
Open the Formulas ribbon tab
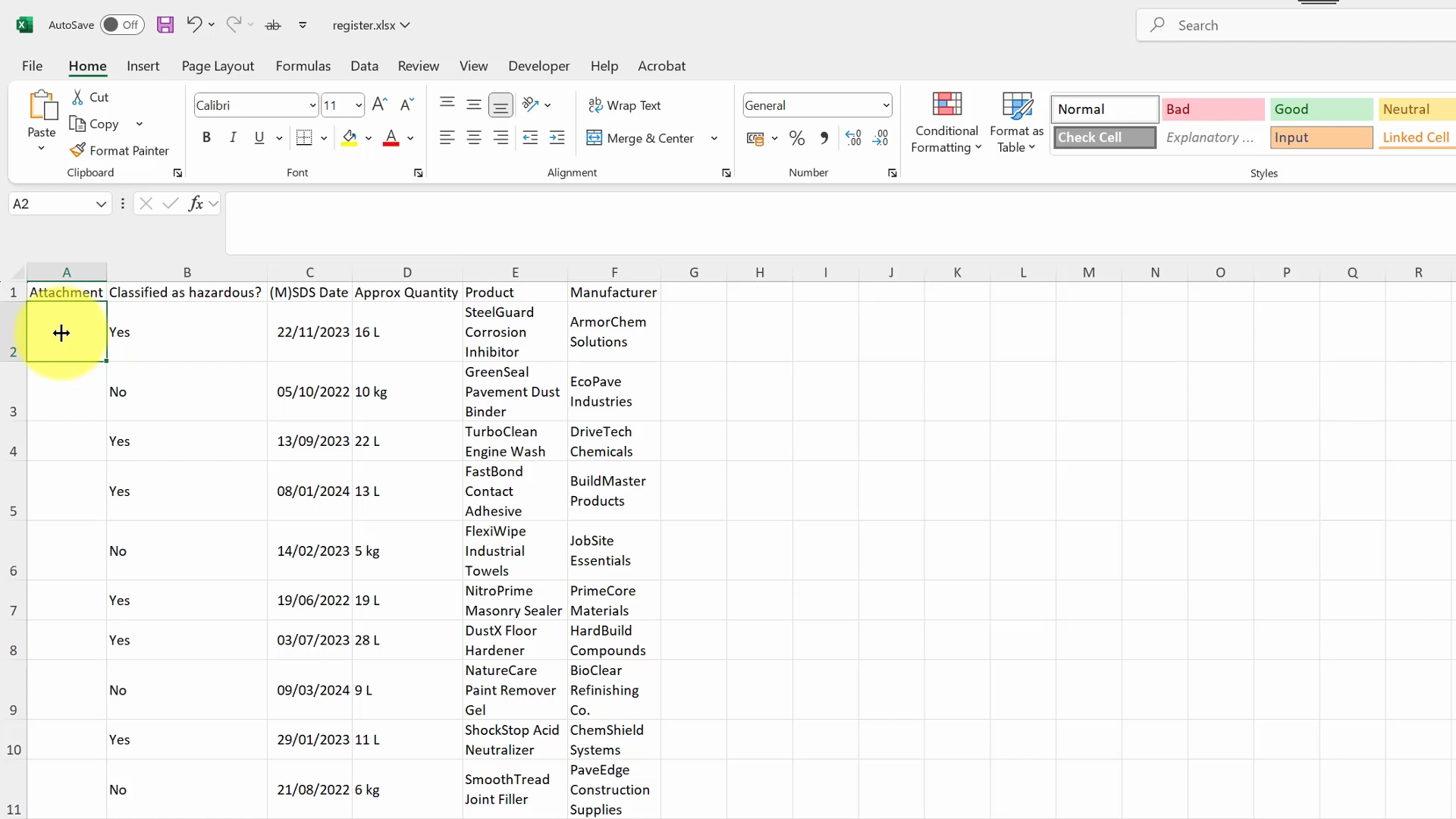[x=303, y=66]
